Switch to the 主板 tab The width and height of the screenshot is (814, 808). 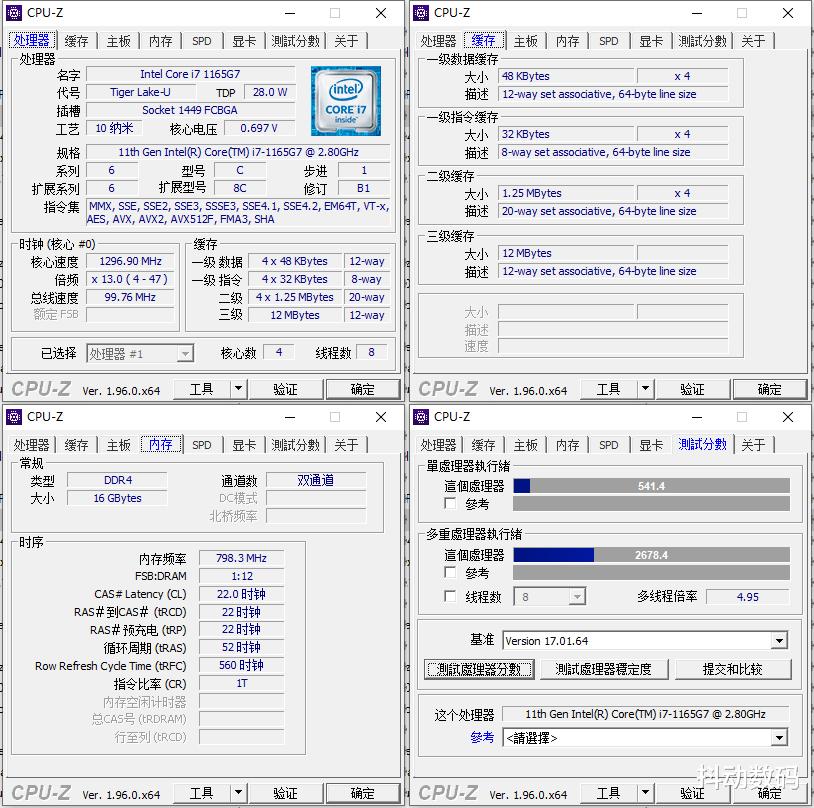(118, 41)
